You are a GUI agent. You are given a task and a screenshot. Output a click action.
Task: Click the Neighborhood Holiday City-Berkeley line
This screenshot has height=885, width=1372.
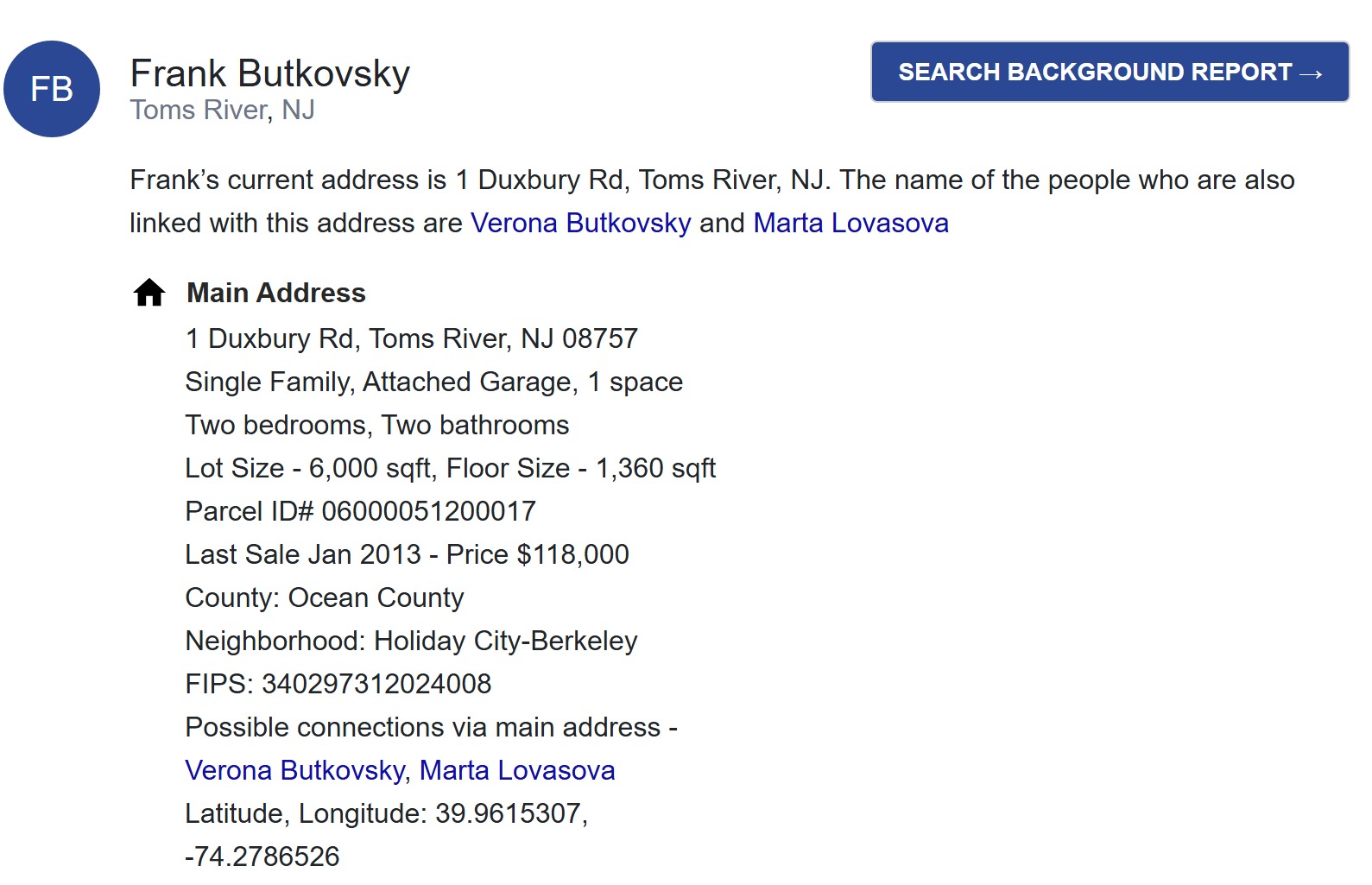click(x=412, y=641)
